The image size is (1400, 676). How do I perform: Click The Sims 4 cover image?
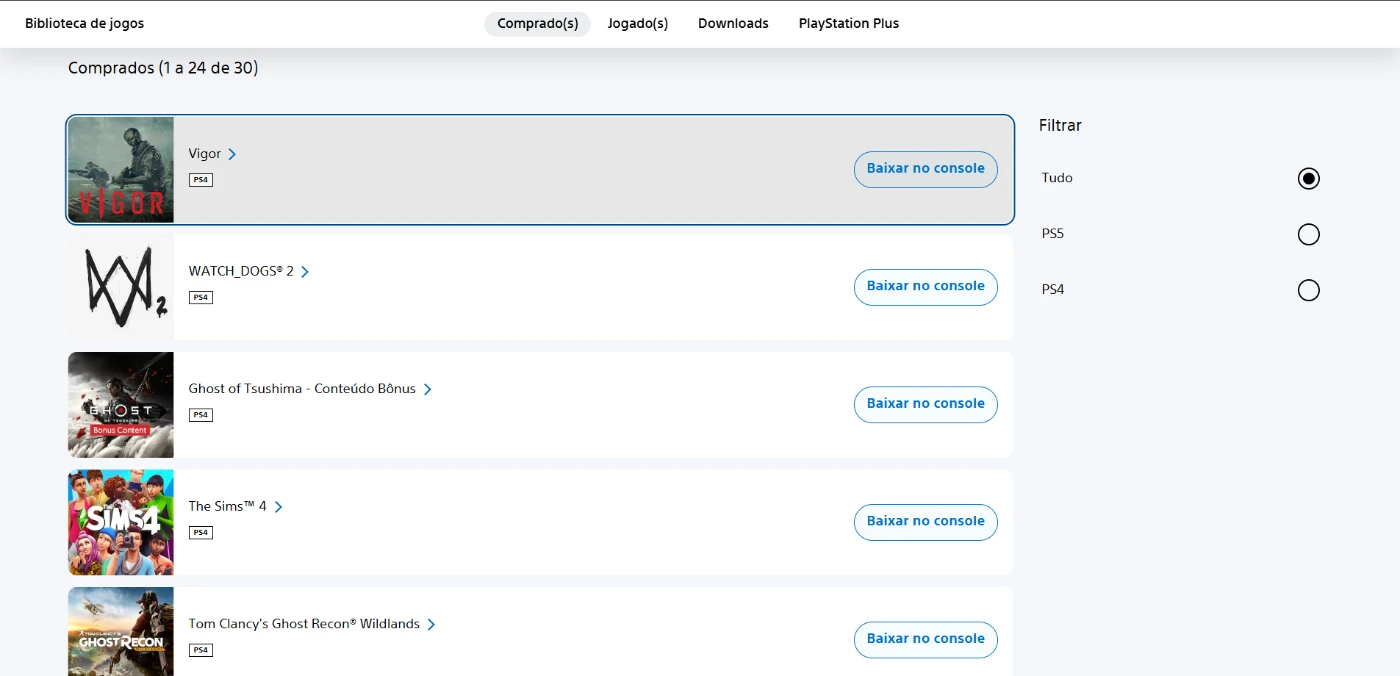tap(121, 522)
